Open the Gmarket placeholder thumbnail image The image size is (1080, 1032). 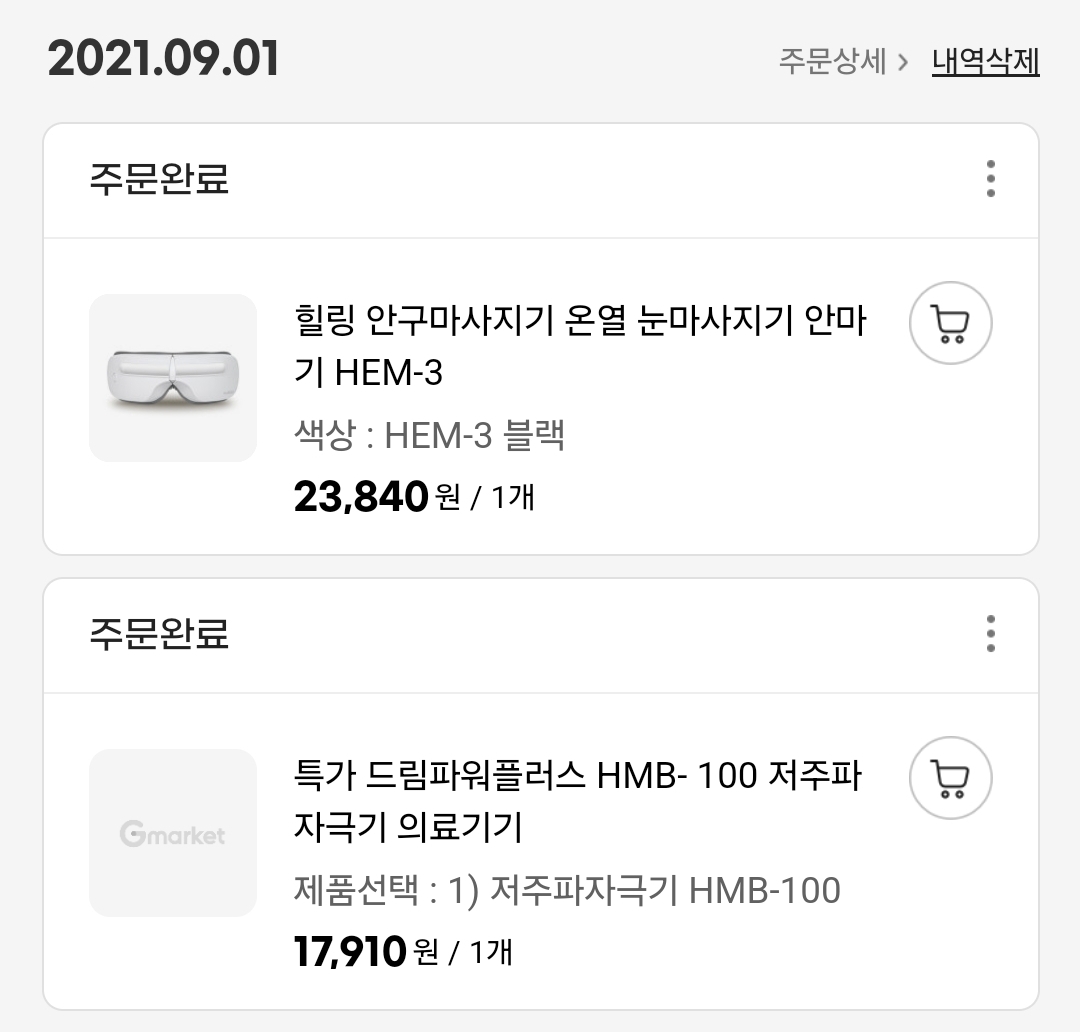click(173, 833)
